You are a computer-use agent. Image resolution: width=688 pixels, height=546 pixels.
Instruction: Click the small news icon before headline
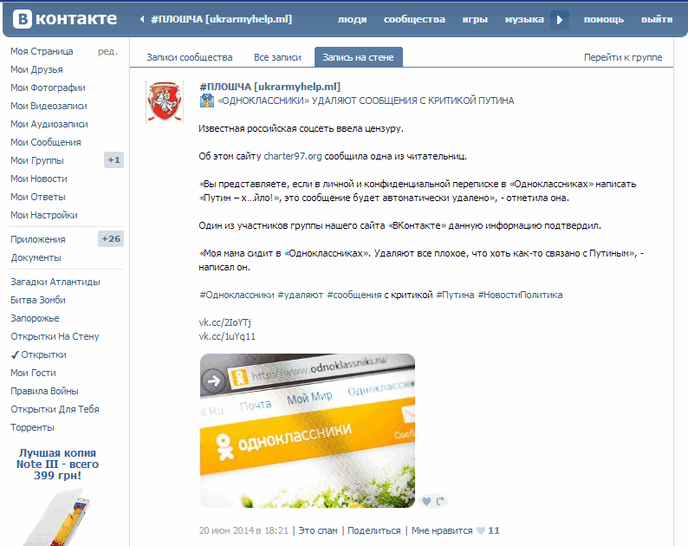point(207,101)
